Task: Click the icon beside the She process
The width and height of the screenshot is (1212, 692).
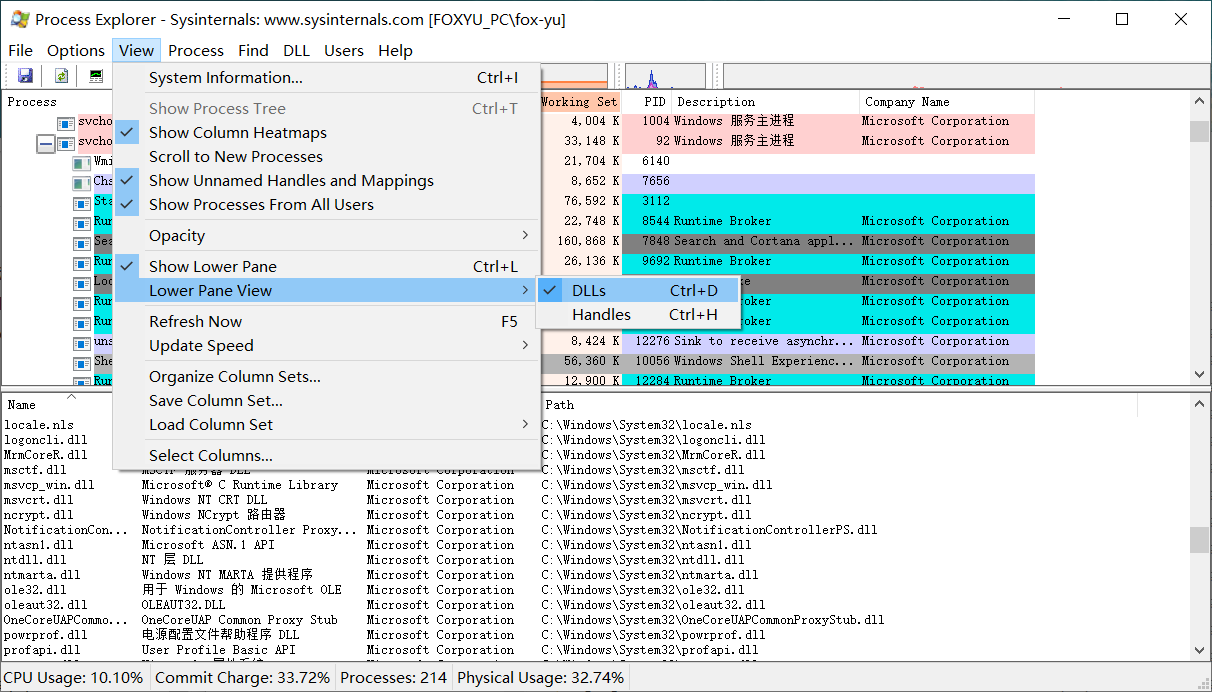Action: (x=82, y=363)
